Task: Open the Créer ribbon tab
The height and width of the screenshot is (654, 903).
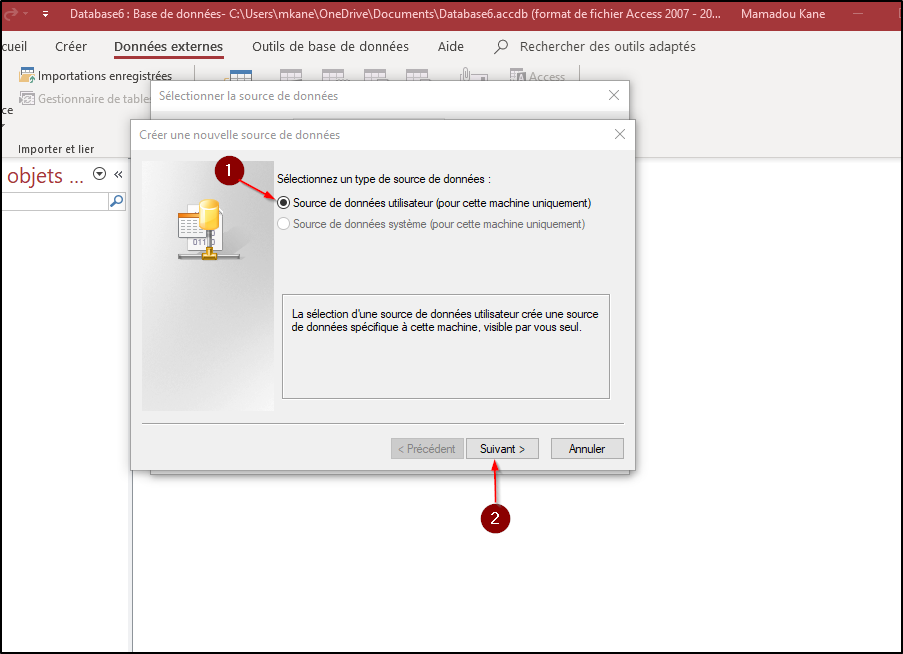Action: click(71, 47)
